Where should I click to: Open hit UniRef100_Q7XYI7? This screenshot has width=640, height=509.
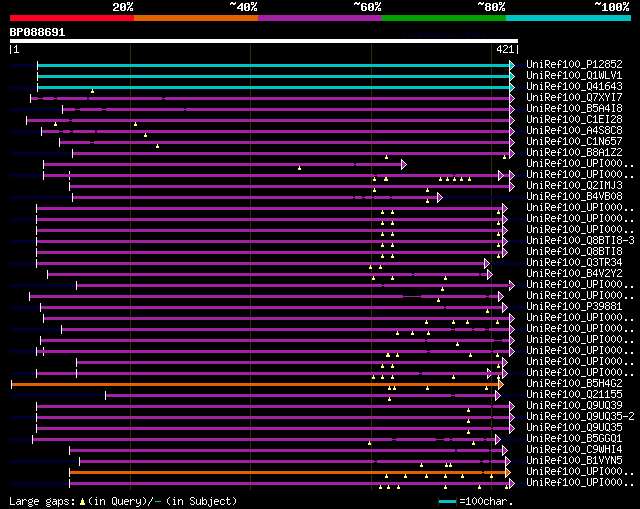pyautogui.click(x=574, y=98)
